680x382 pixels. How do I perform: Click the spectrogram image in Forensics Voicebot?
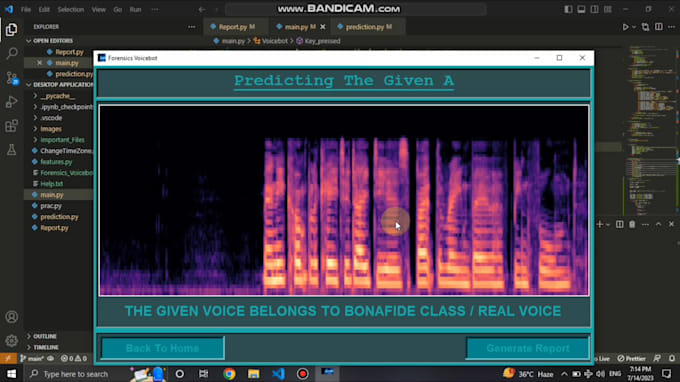[x=344, y=200]
